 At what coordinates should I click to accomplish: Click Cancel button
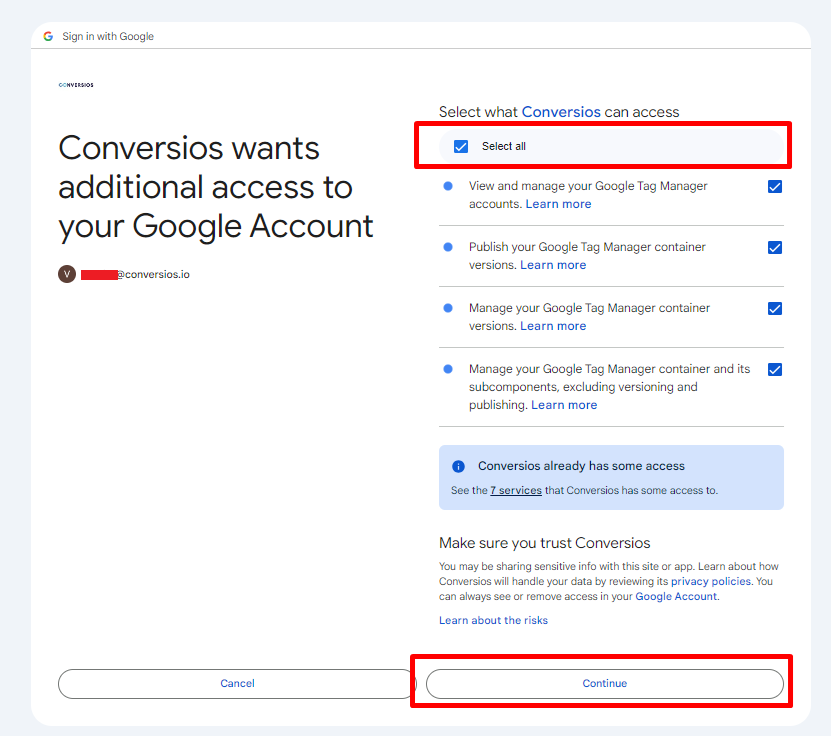coord(237,684)
